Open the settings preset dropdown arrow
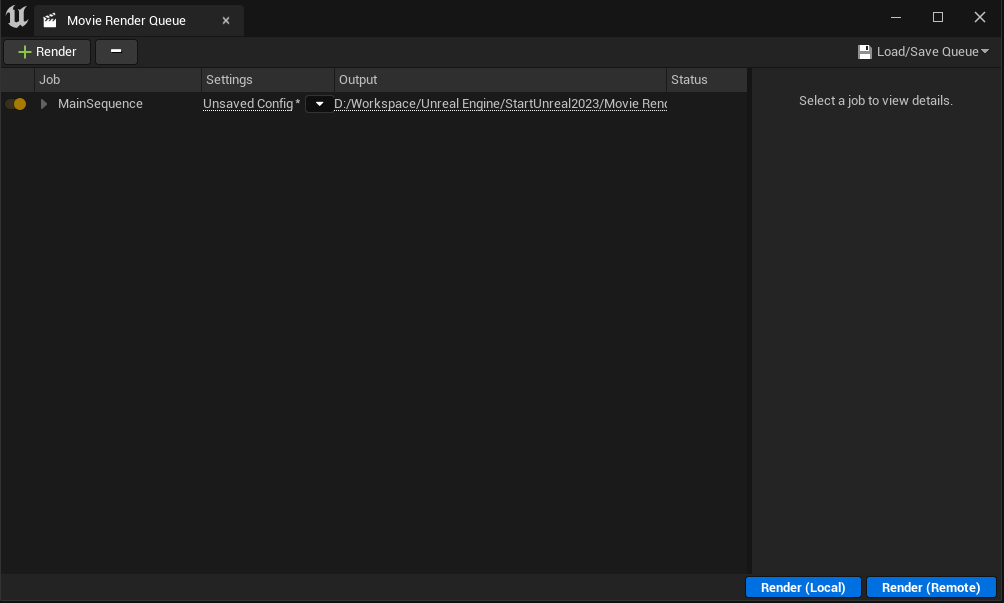Viewport: 1004px width, 603px height. coord(320,104)
